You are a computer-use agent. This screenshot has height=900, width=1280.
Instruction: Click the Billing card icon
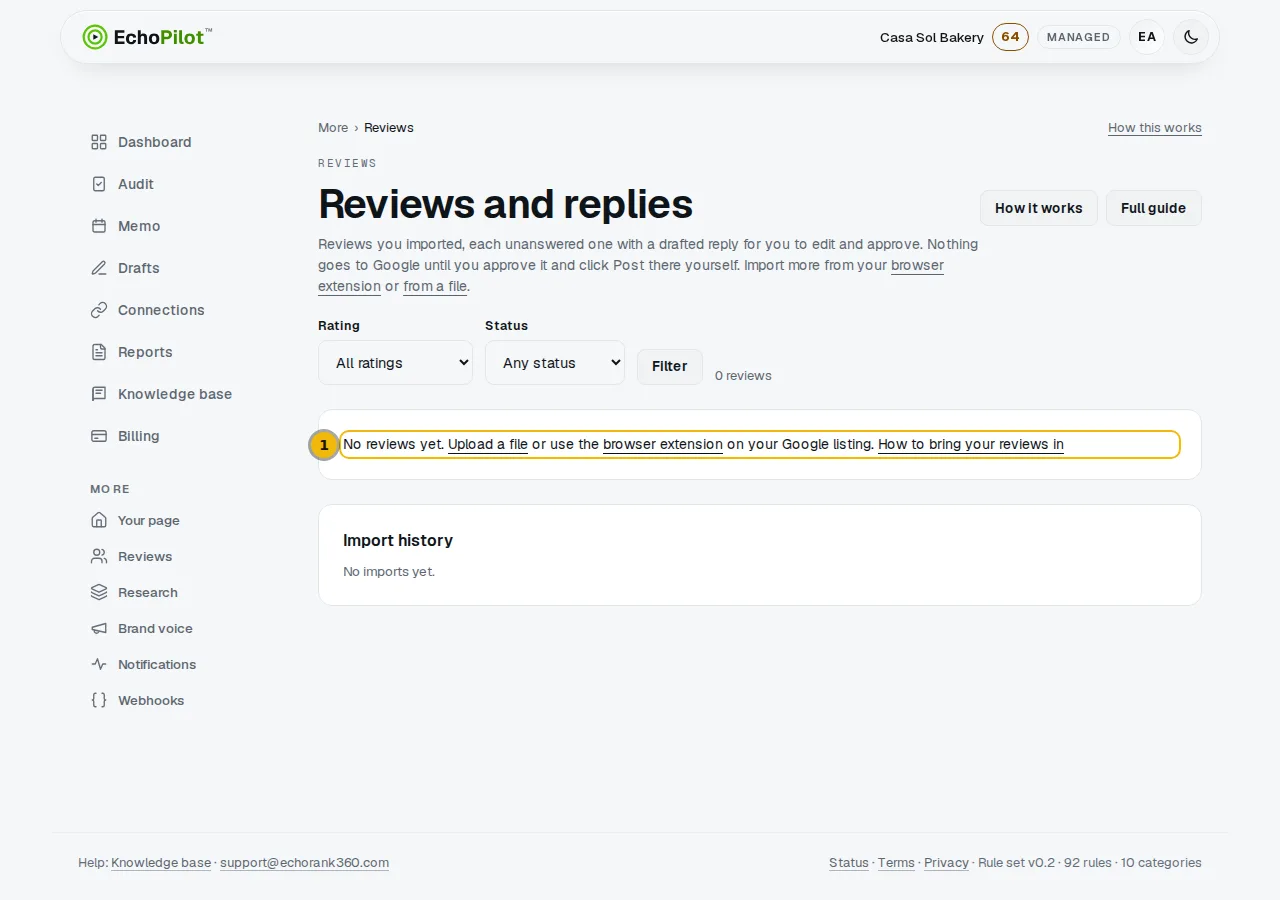point(99,436)
